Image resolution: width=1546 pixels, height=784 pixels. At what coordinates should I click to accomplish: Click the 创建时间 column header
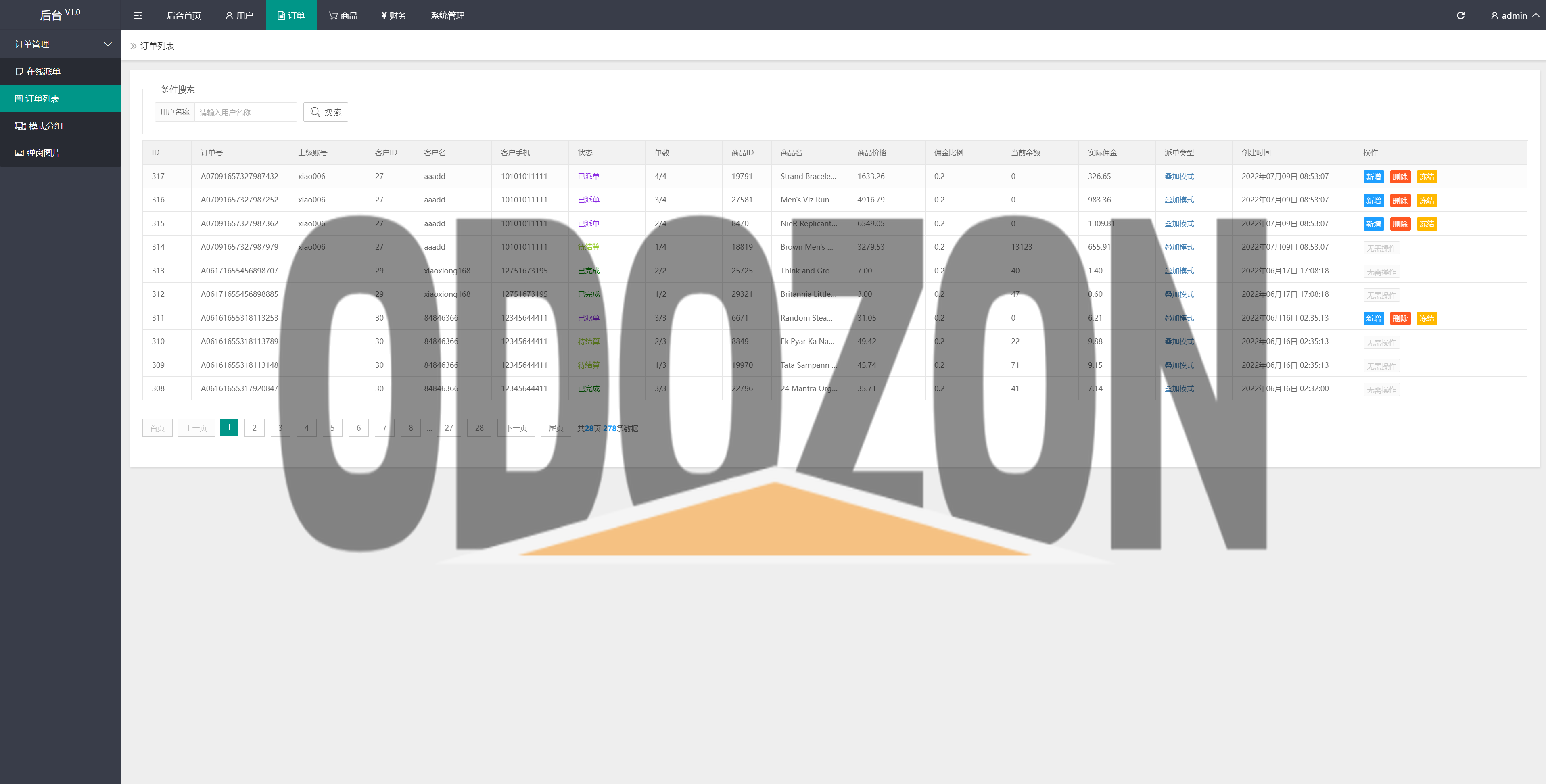click(1256, 153)
